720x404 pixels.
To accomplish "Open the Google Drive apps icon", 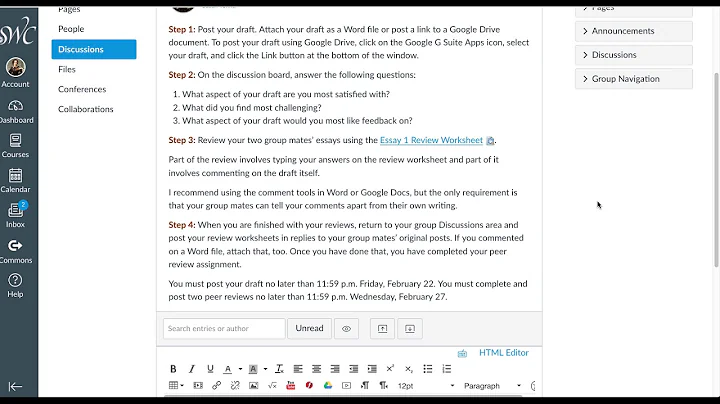I will [x=328, y=386].
